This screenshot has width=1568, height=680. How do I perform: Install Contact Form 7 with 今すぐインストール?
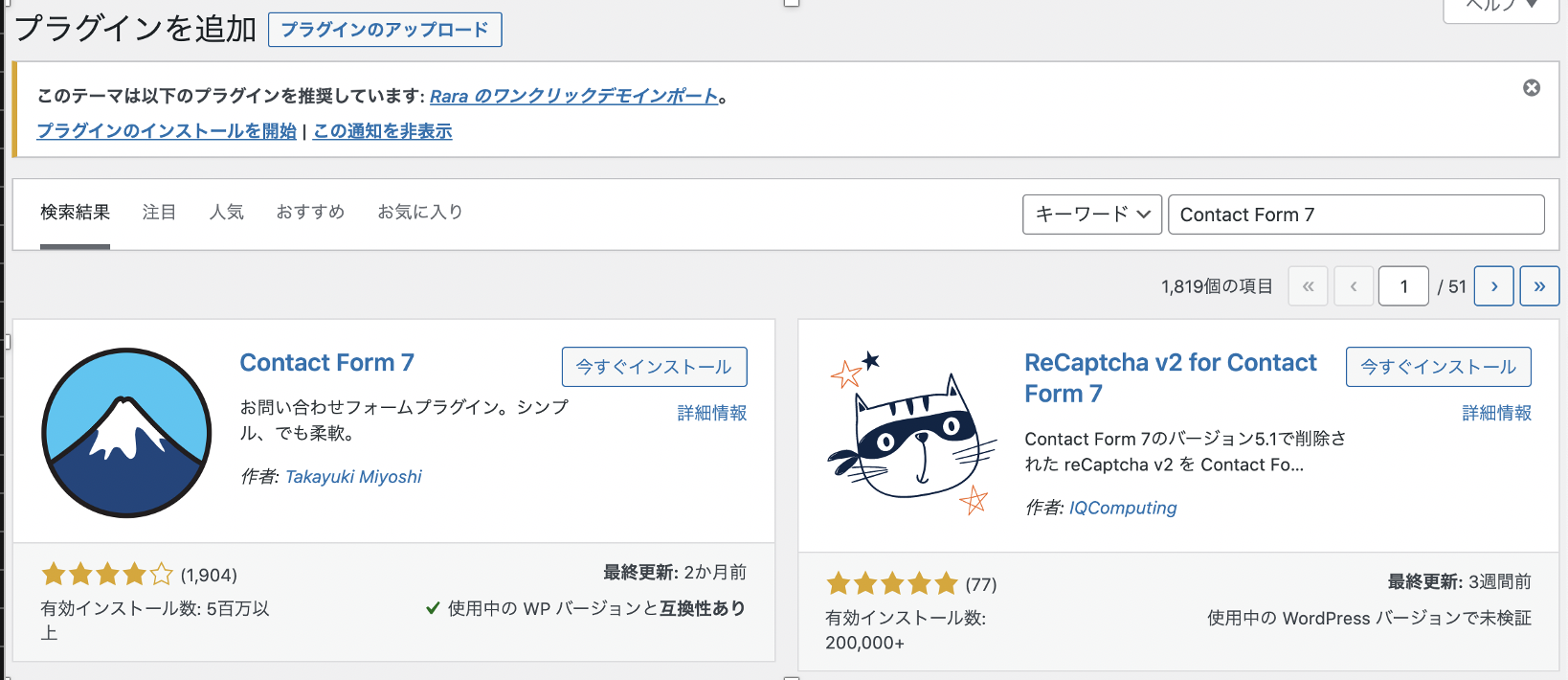click(654, 367)
